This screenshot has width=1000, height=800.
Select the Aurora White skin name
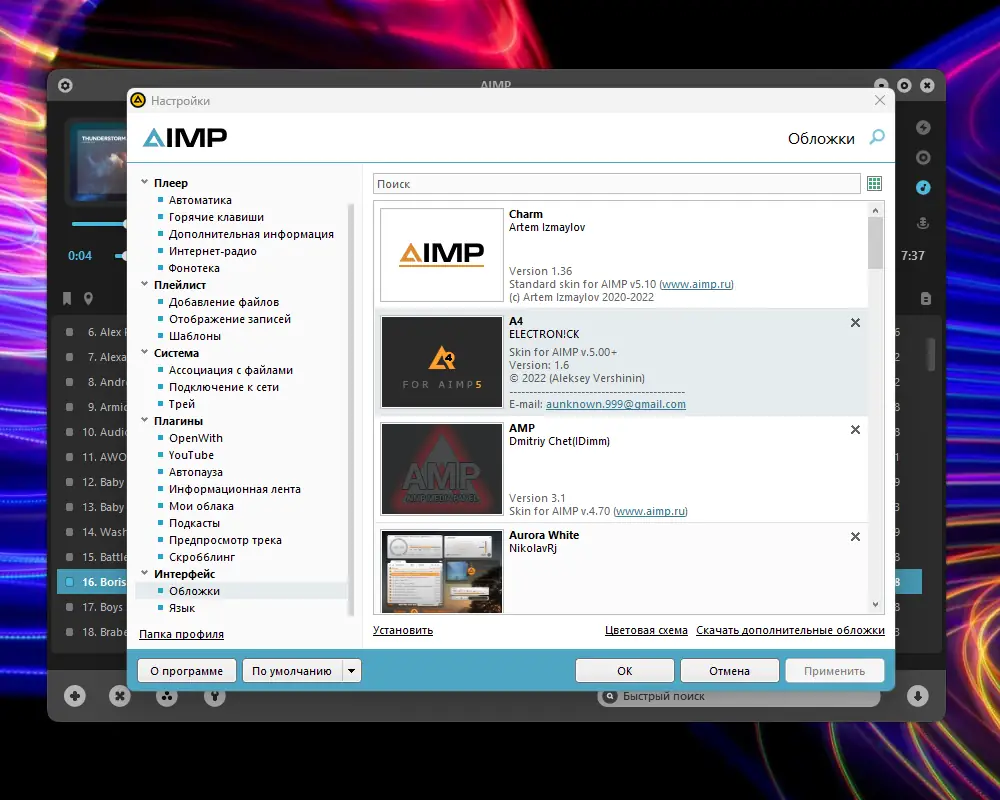point(544,535)
